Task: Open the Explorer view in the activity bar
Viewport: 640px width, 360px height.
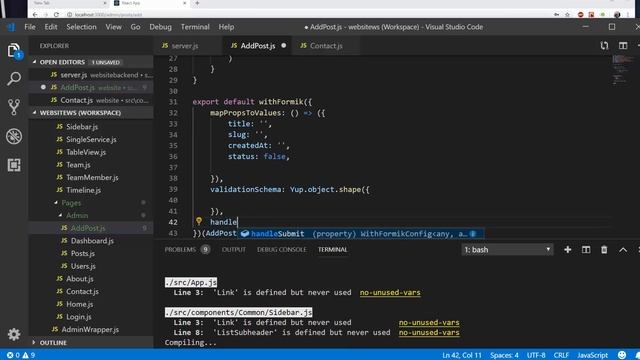Action: tap(14, 51)
